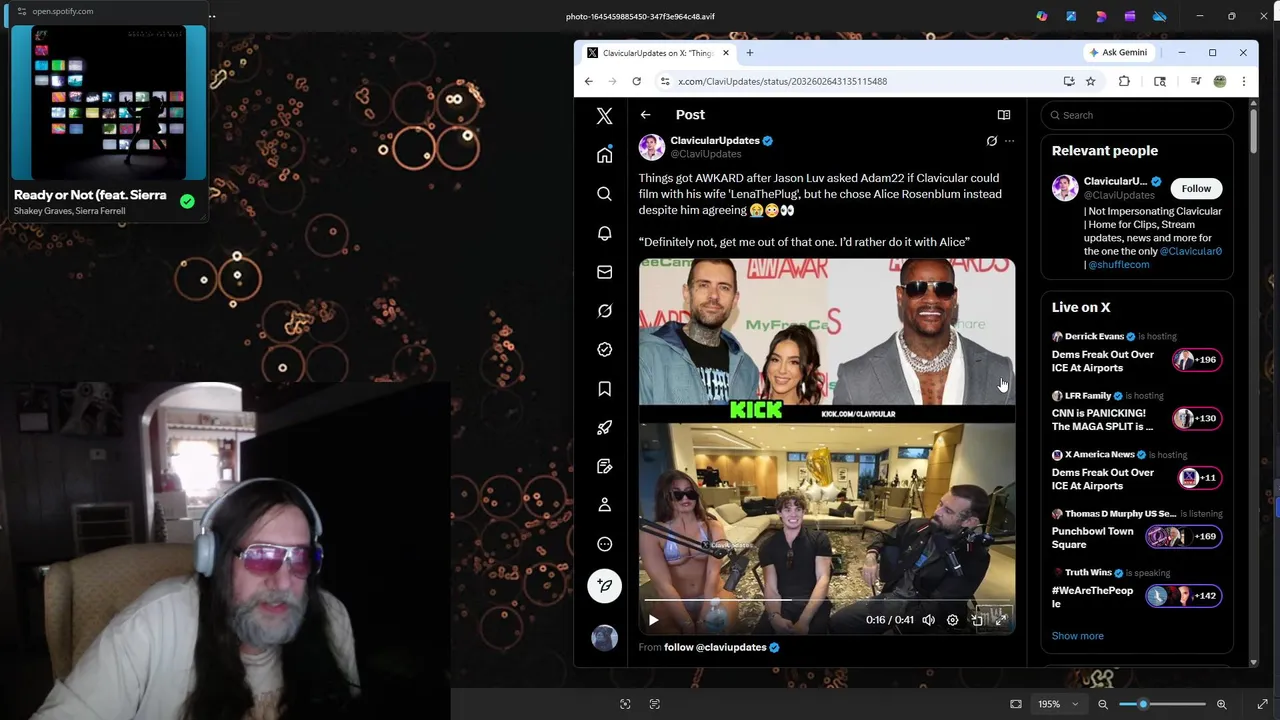1280x720 pixels.
Task: Open Messages envelope icon in X sidebar
Action: tap(604, 272)
